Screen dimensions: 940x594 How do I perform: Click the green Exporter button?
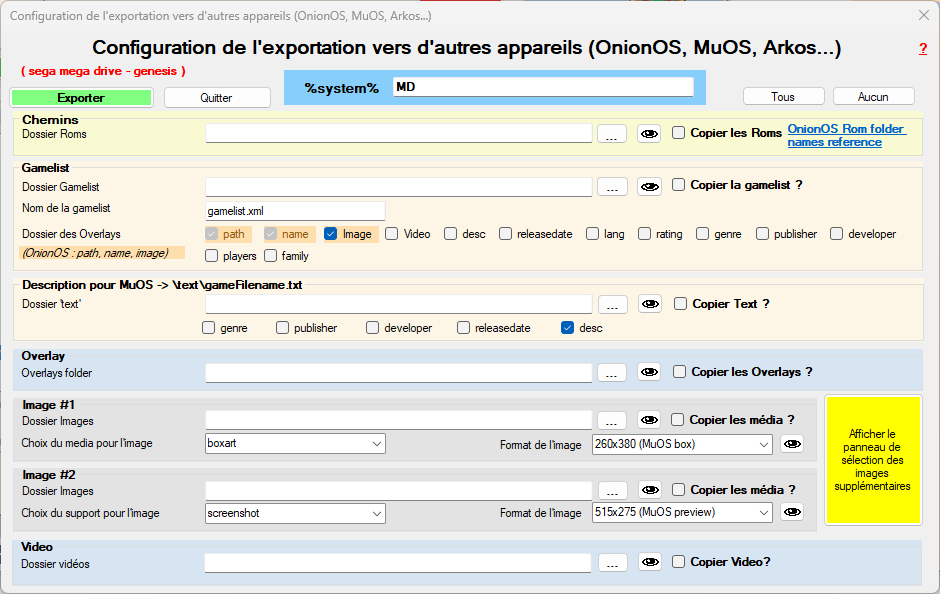[81, 98]
